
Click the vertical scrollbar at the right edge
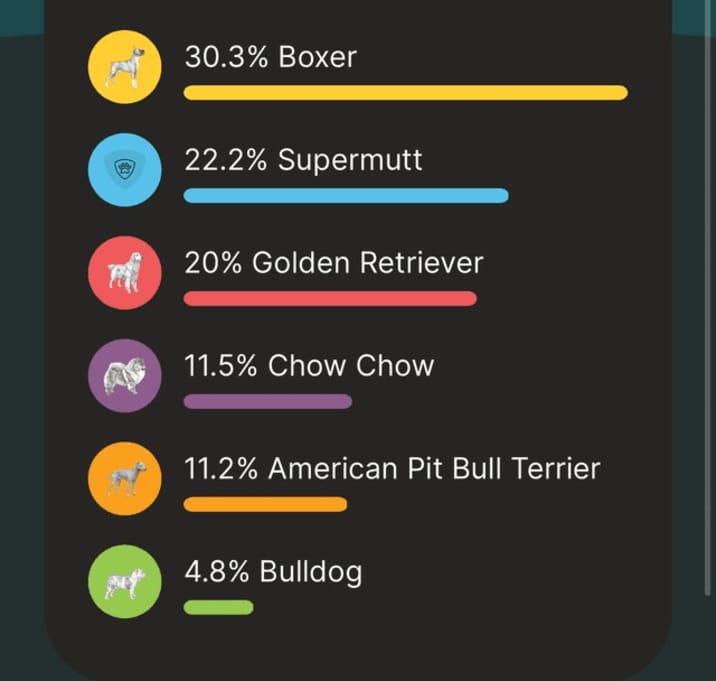coord(707,297)
